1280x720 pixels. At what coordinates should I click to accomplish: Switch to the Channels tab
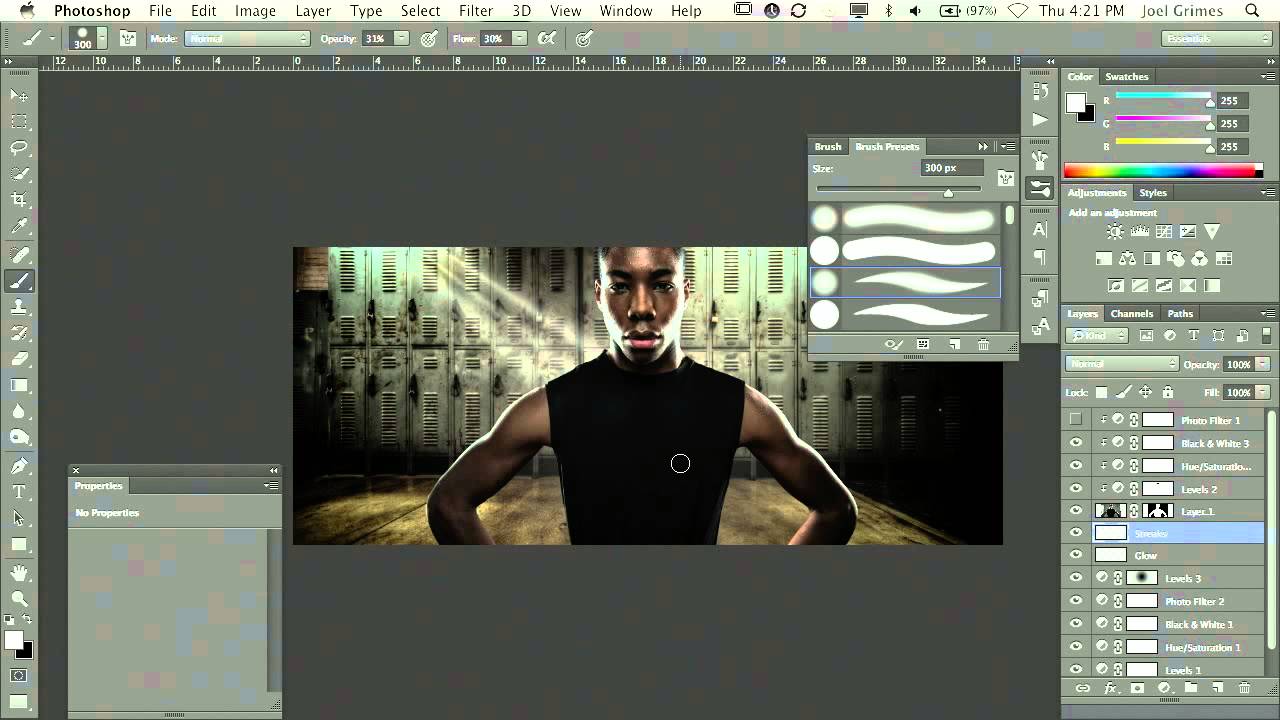[x=1132, y=313]
